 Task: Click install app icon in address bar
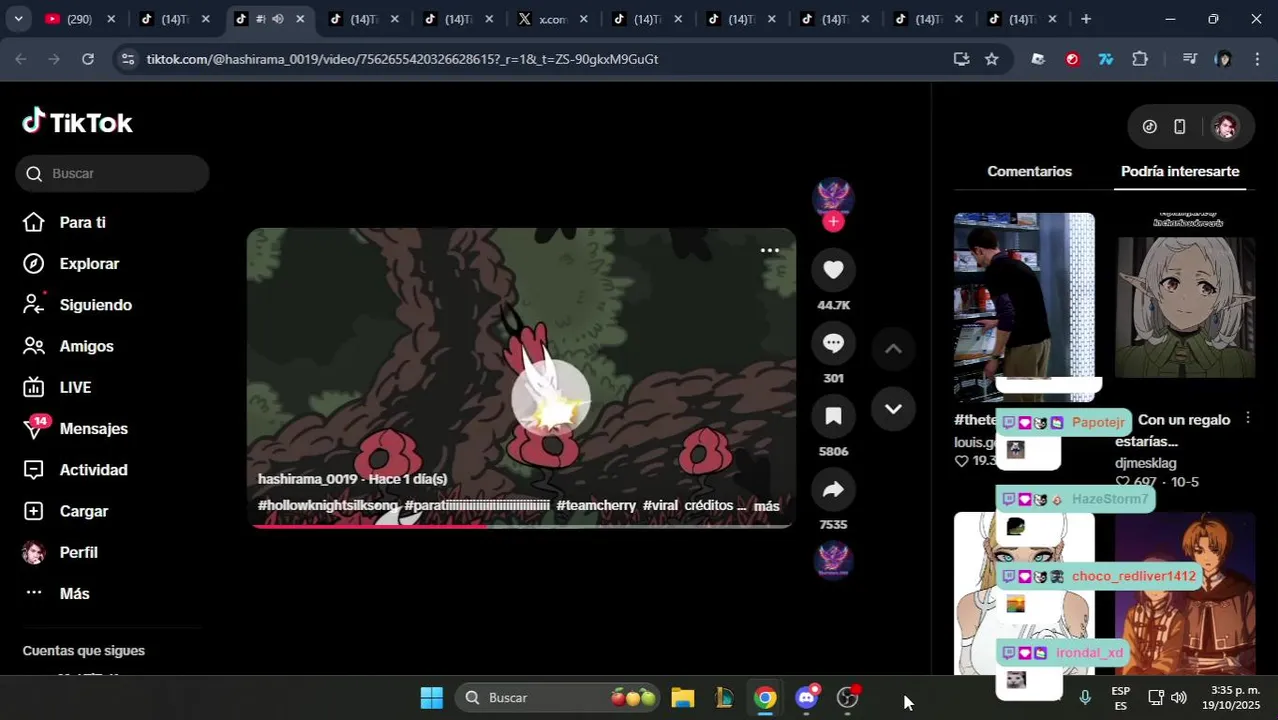point(961,59)
